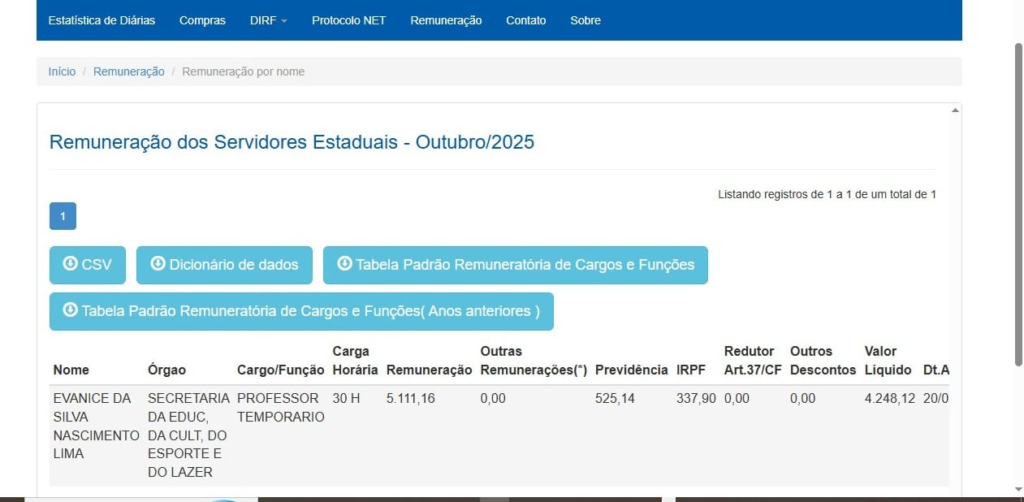Click the Valor Líquido column header
The image size is (1024, 502).
pos(888,360)
